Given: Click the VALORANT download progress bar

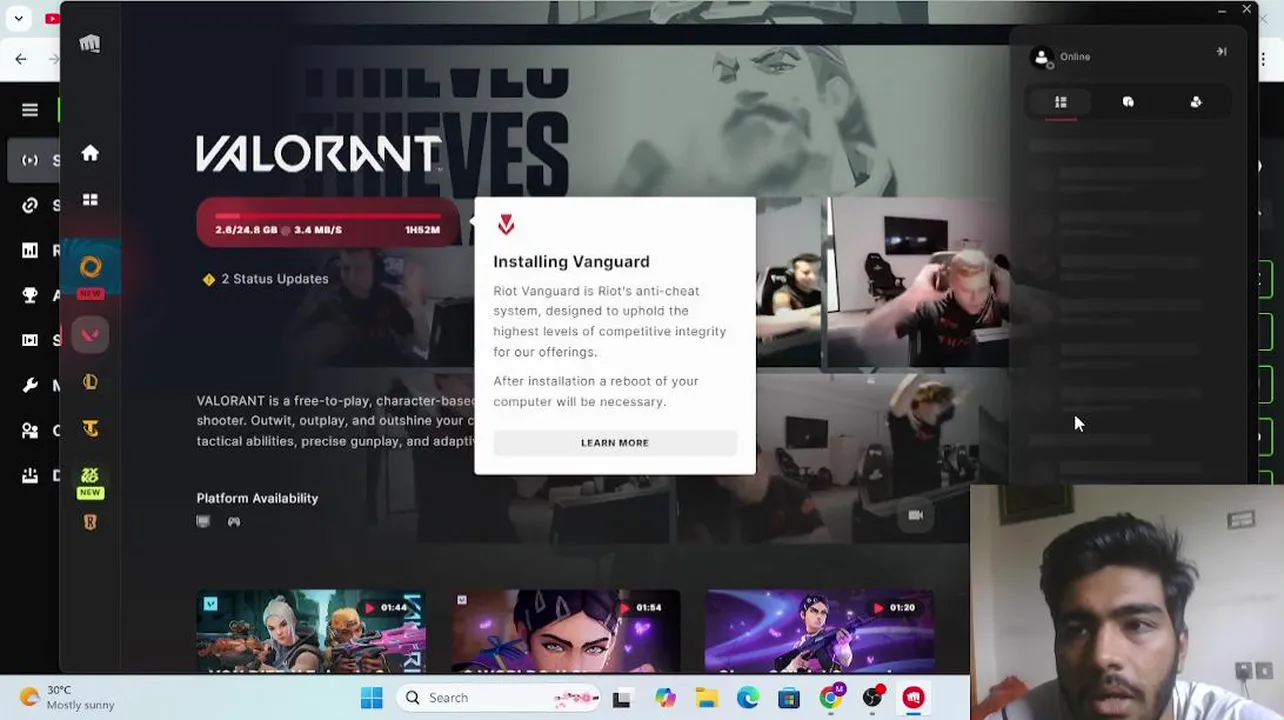Looking at the screenshot, I should tap(327, 222).
